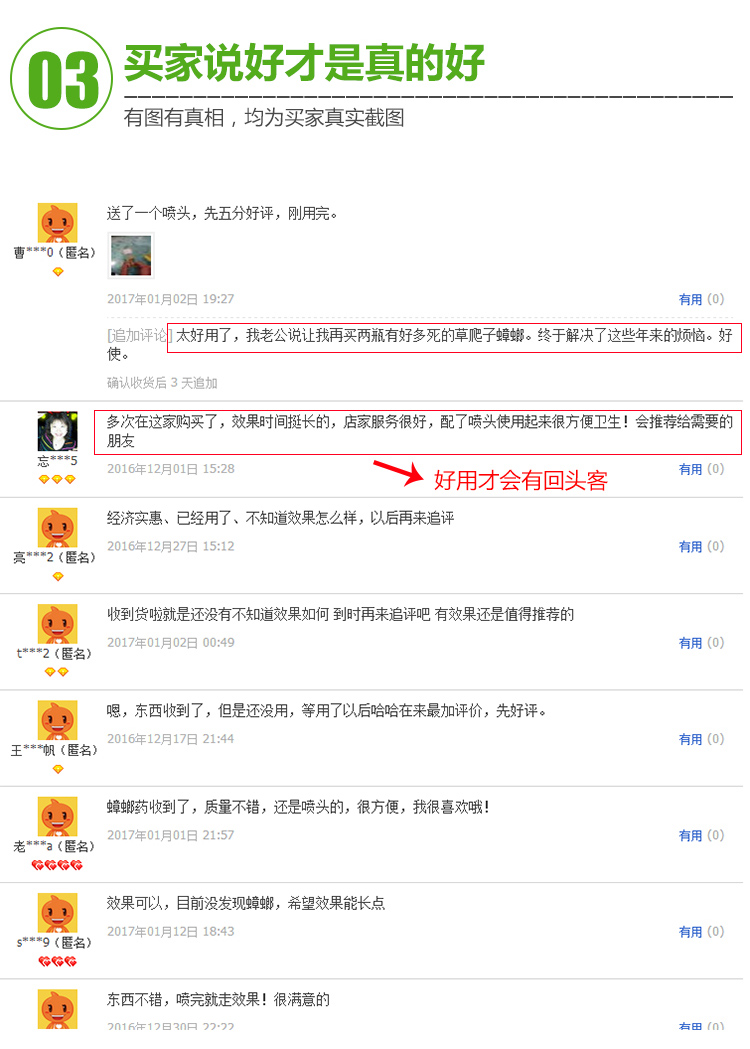Open review photo thumbnail in first review
The width and height of the screenshot is (750, 1049).
pos(131,256)
